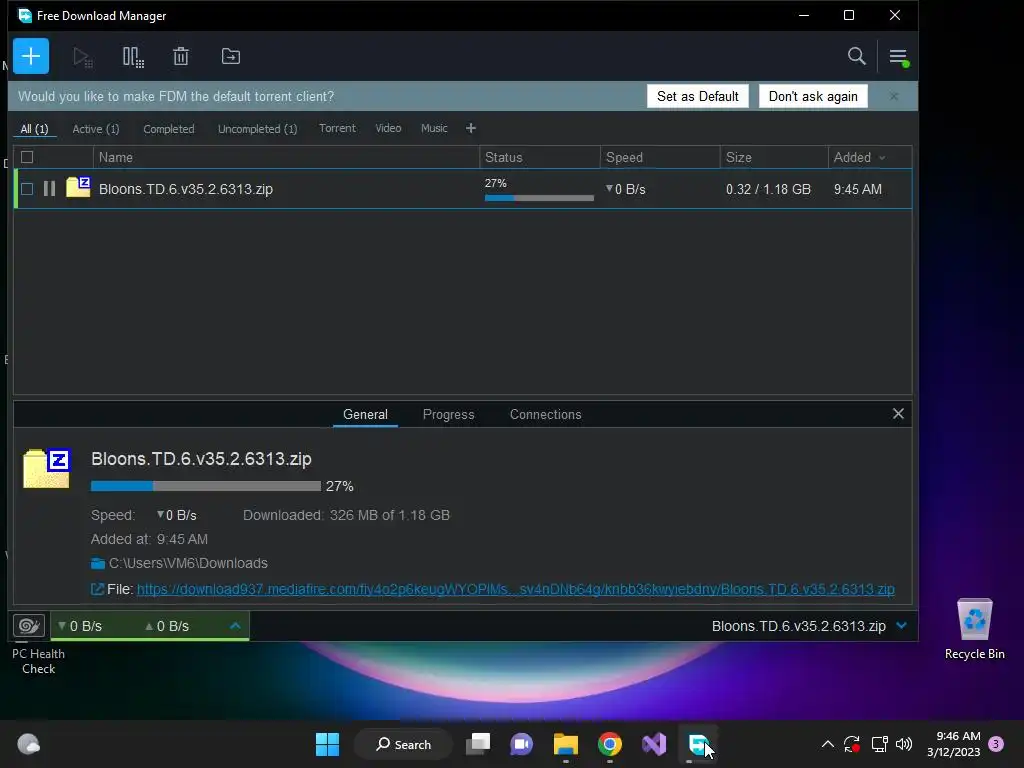Image resolution: width=1024 pixels, height=768 pixels.
Task: Click external link icon beside File
Action: (x=97, y=589)
